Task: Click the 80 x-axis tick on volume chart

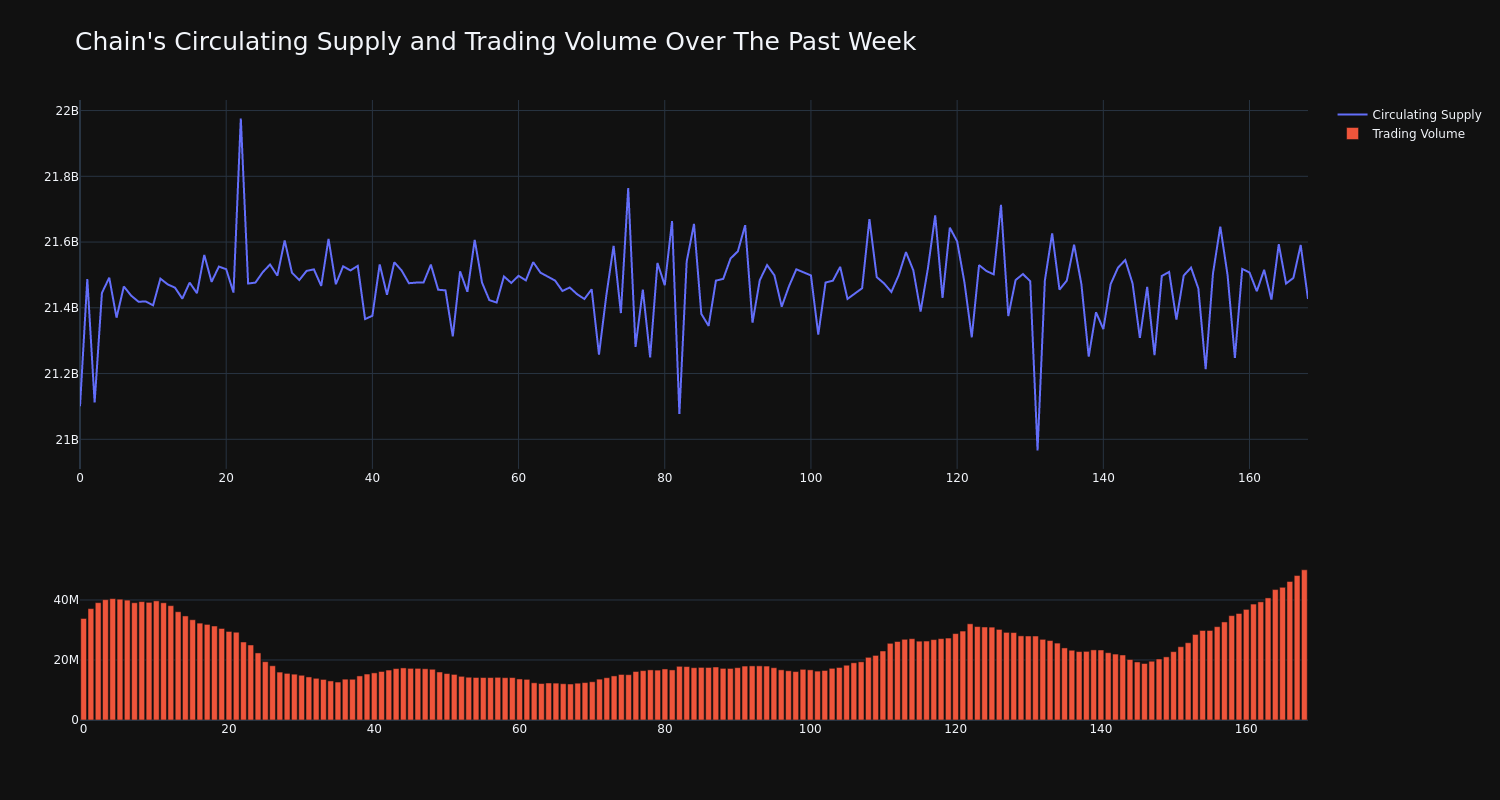Action: 665,729
